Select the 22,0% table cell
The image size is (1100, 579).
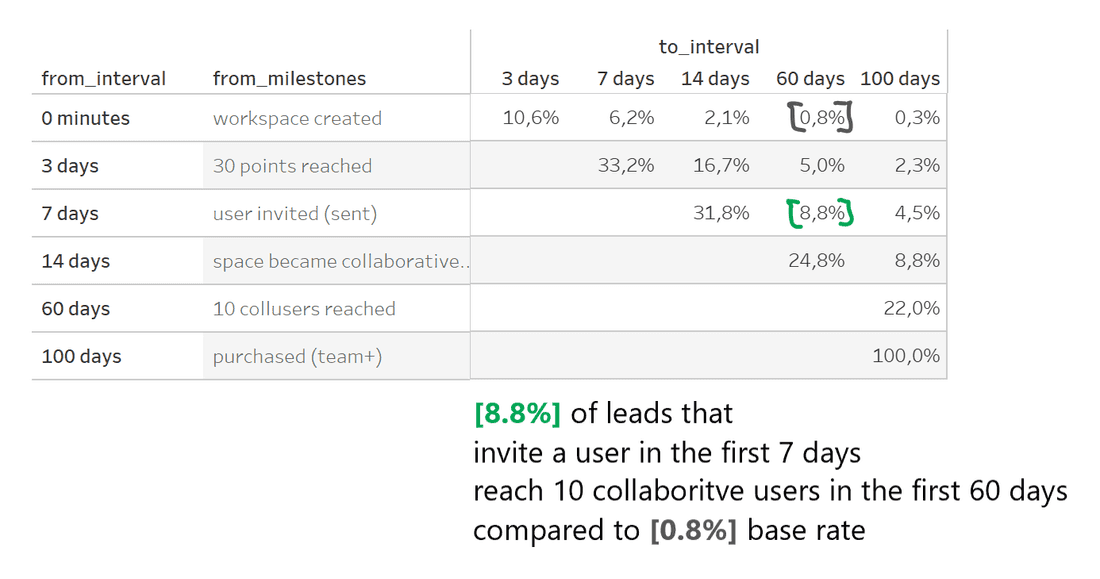(x=911, y=309)
